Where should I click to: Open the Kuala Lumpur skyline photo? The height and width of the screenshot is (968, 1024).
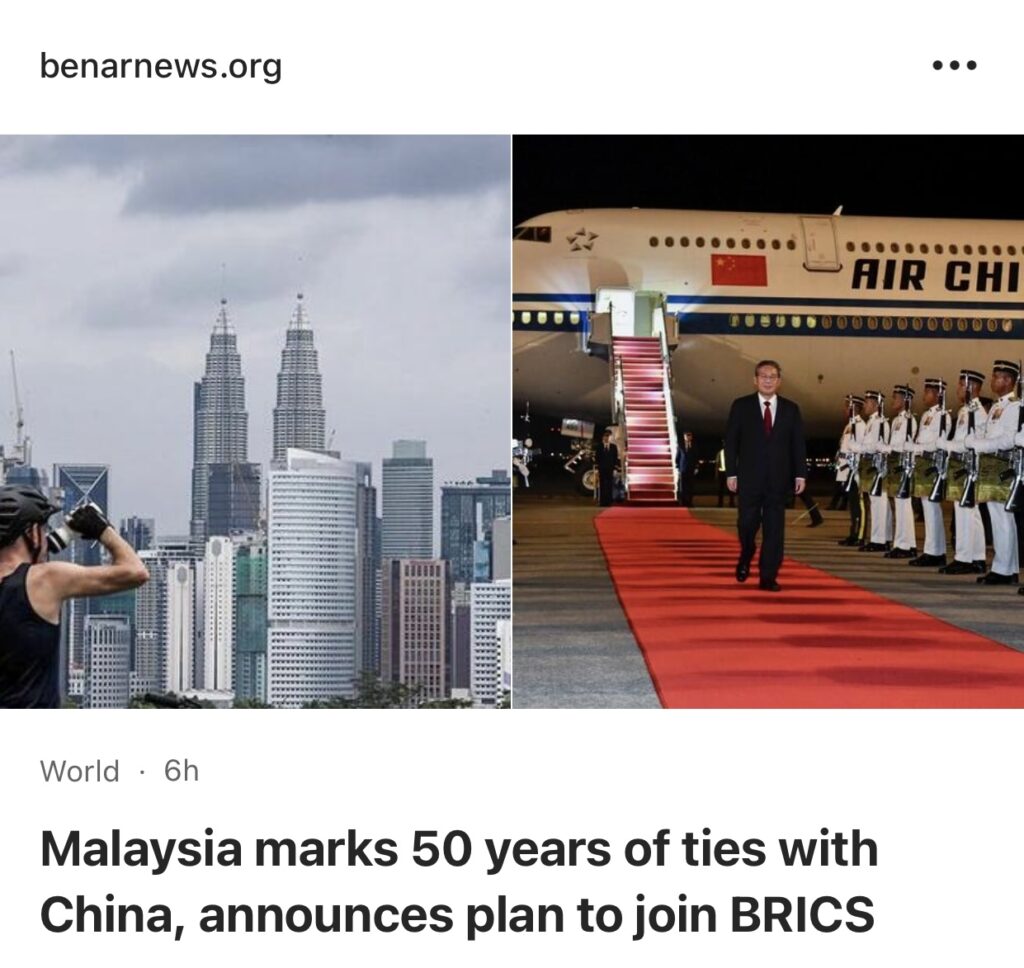tap(255, 421)
